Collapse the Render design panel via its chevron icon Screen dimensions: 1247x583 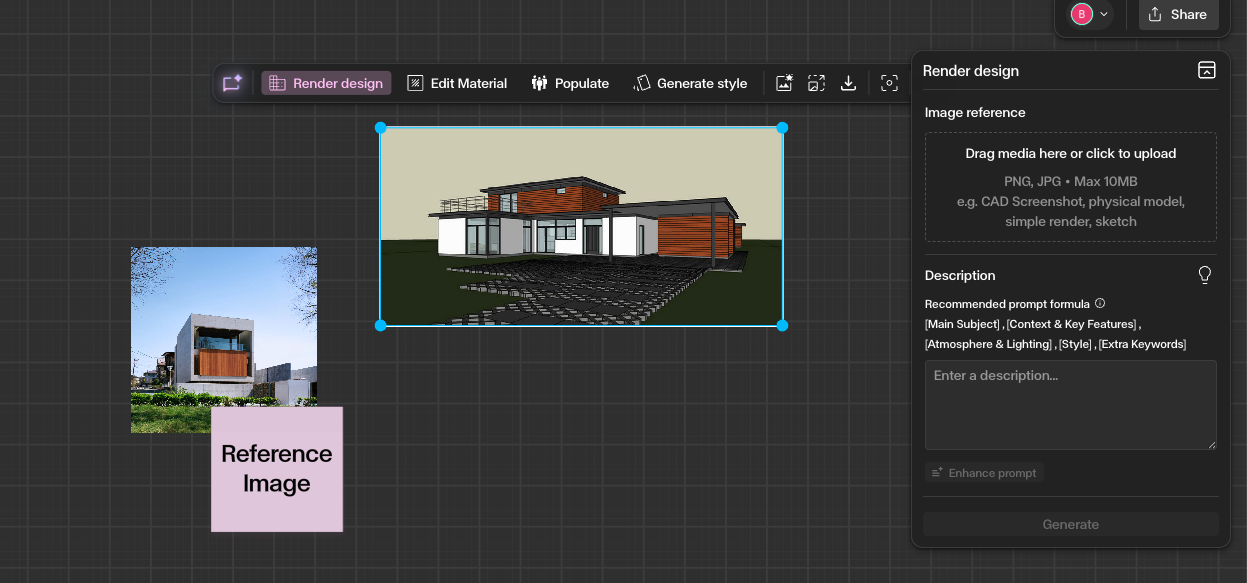point(1207,70)
